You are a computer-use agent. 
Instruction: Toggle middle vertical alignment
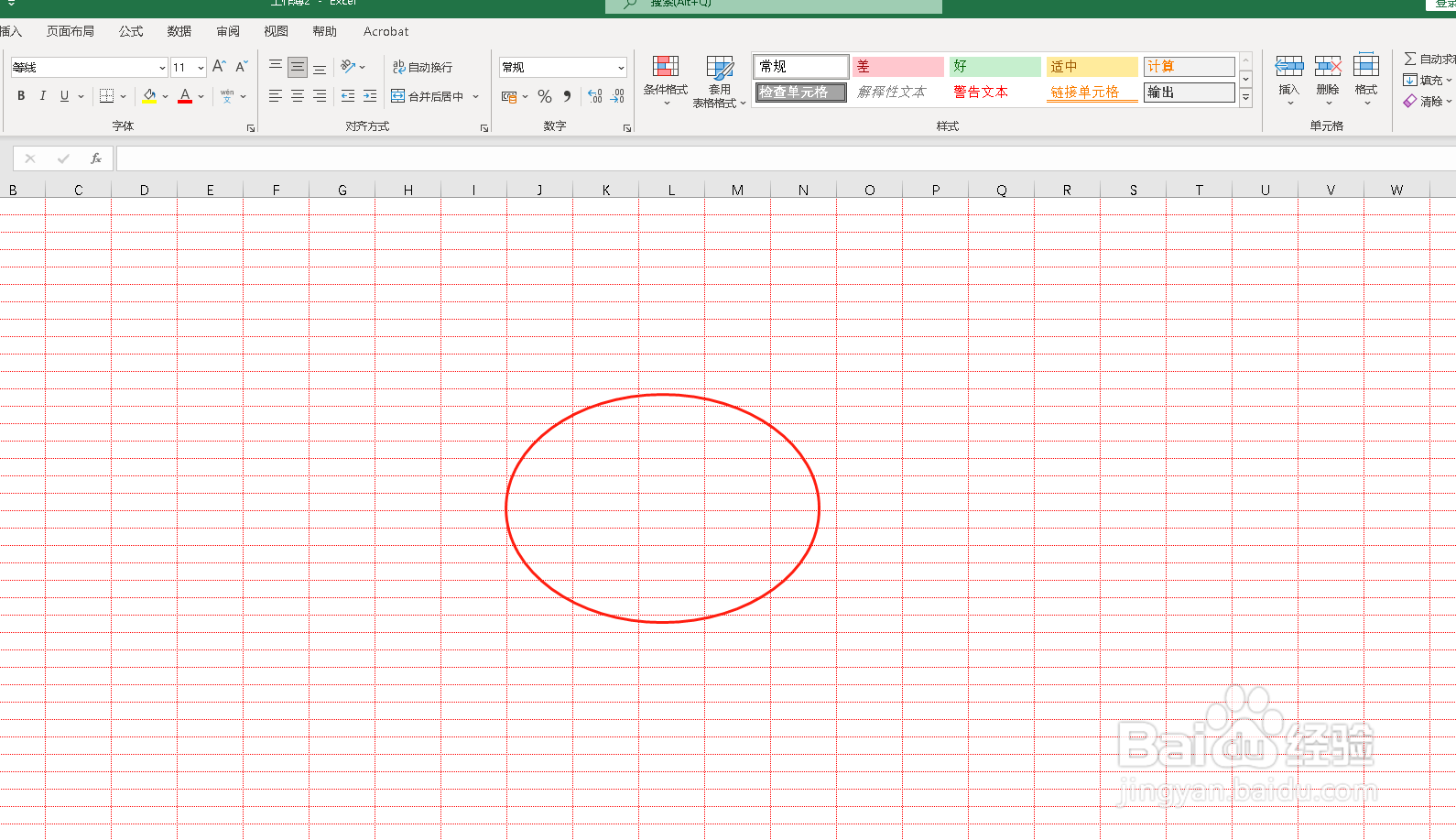coord(298,67)
